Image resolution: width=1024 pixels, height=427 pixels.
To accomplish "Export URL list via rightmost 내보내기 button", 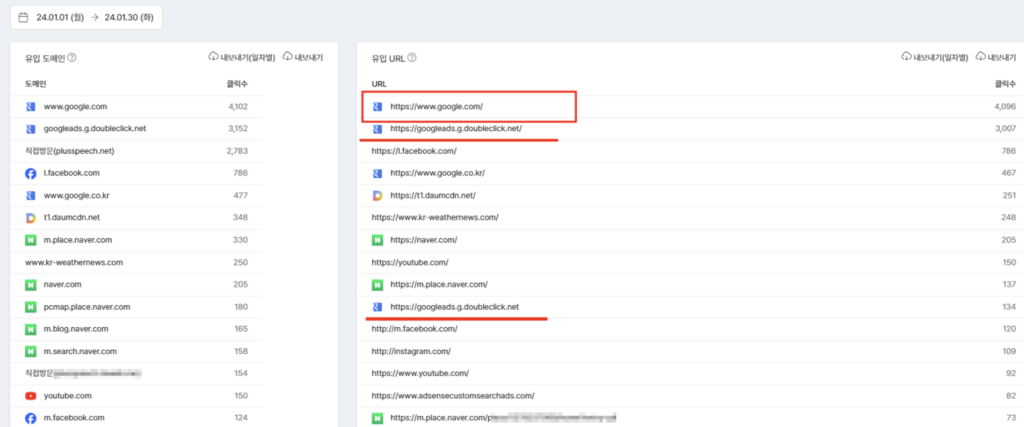I will [x=997, y=57].
